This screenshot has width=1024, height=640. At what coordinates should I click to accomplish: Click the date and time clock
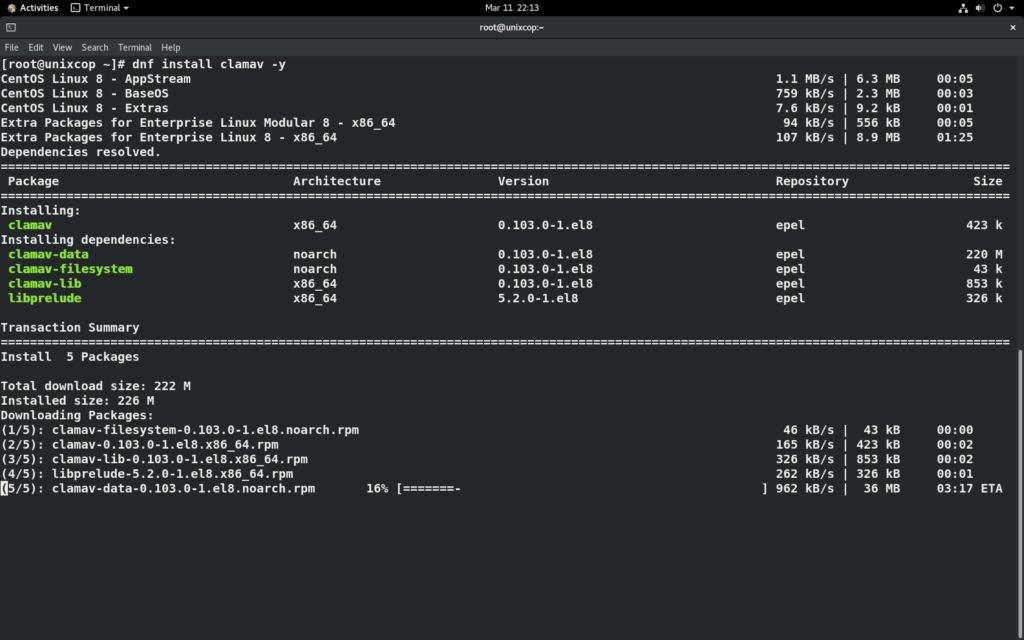click(511, 8)
